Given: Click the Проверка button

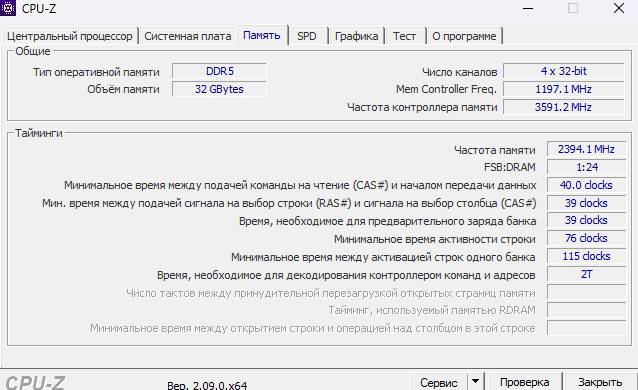Looking at the screenshot, I should click(x=524, y=382).
